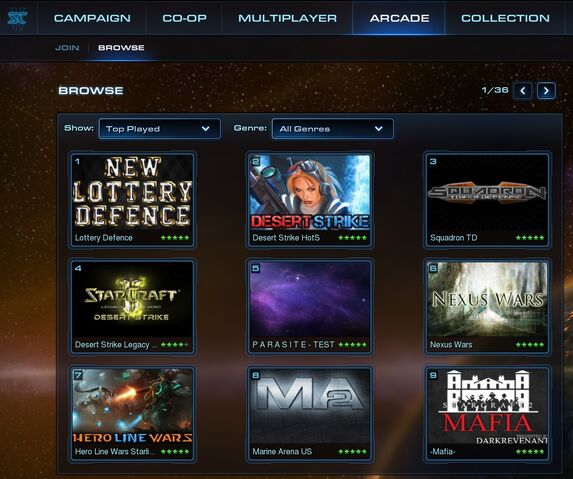Click Desert Strike Legacy title text
This screenshot has width=573, height=479.
pos(116,345)
